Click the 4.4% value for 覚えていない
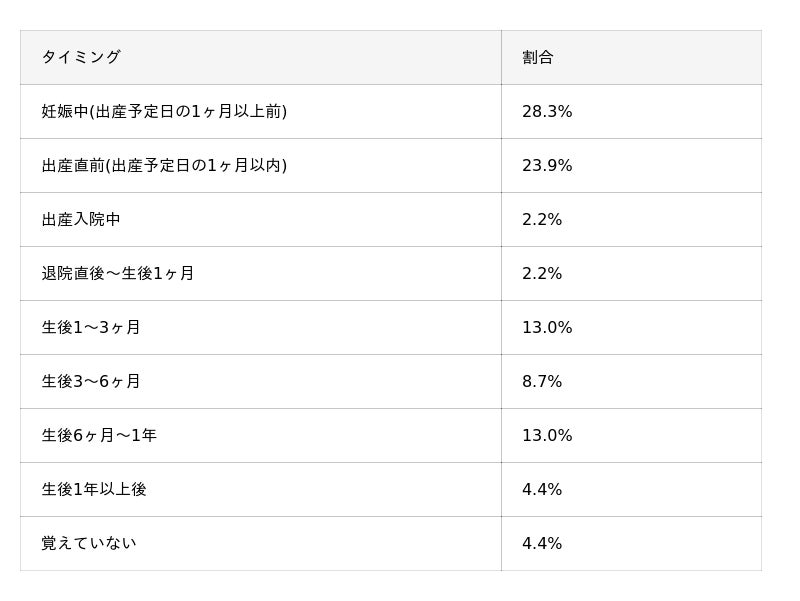The height and width of the screenshot is (601, 800). tap(542, 543)
